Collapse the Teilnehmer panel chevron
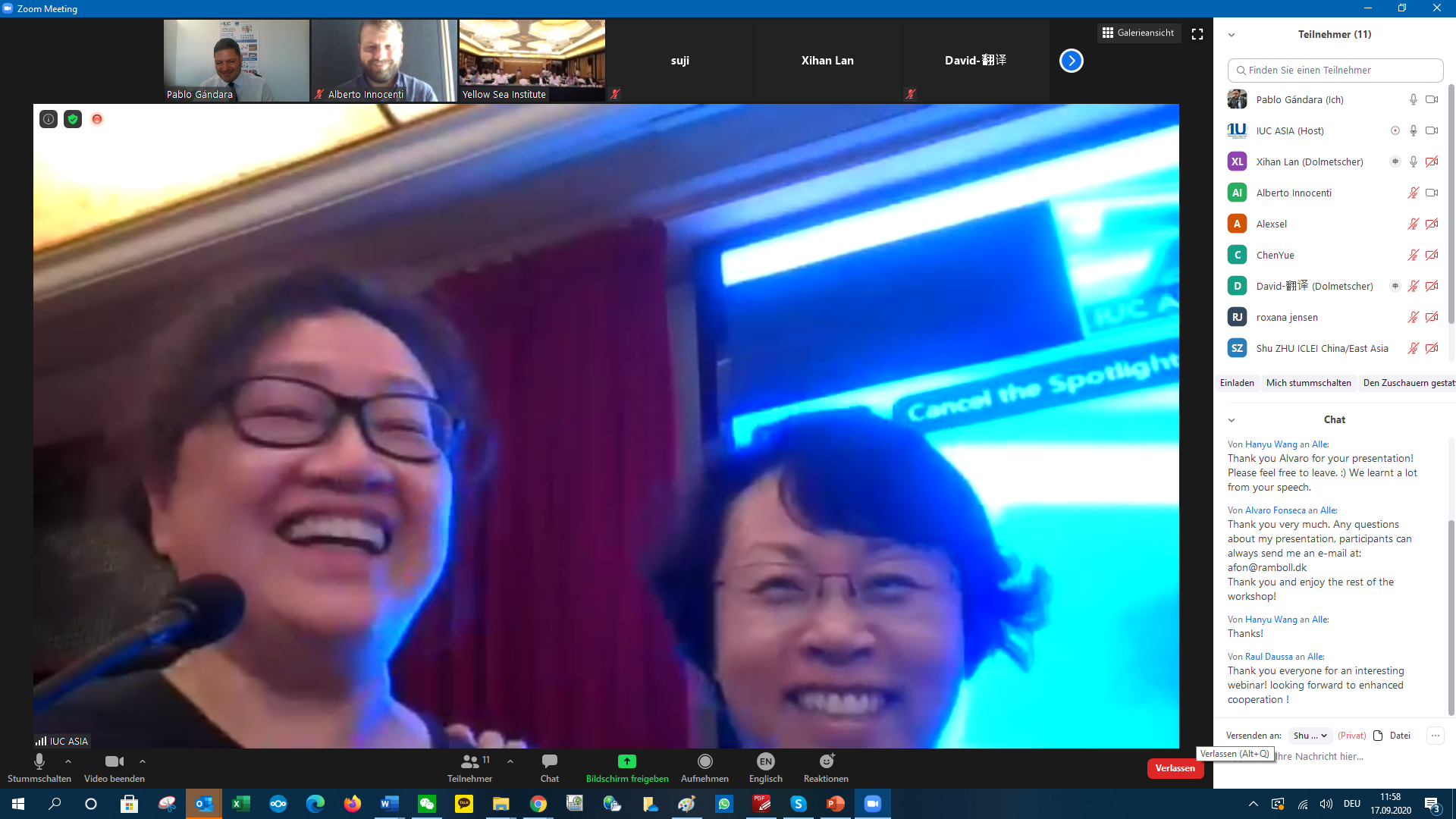The image size is (1456, 819). [x=1232, y=35]
